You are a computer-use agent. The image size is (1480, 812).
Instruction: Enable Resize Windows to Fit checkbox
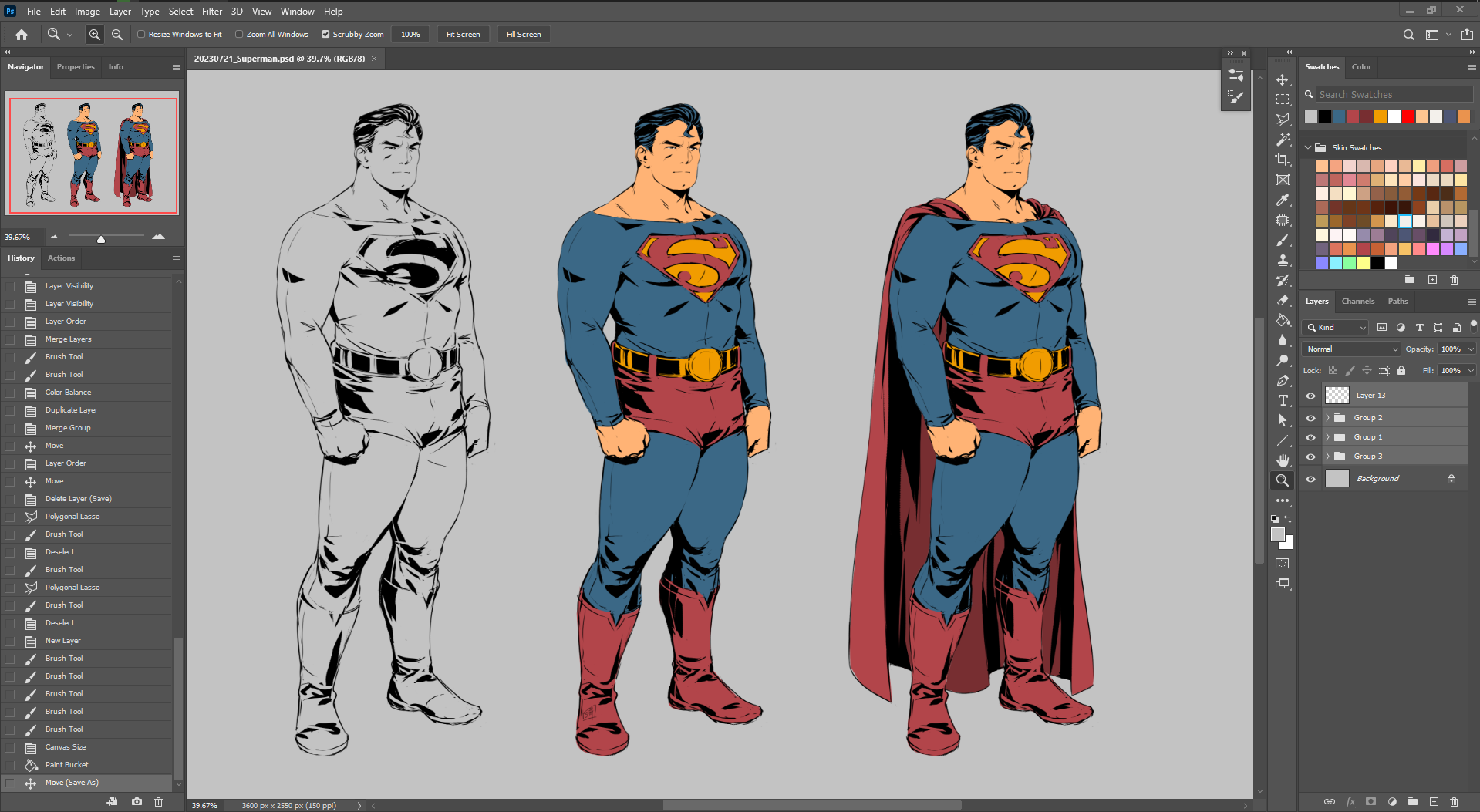coord(141,34)
